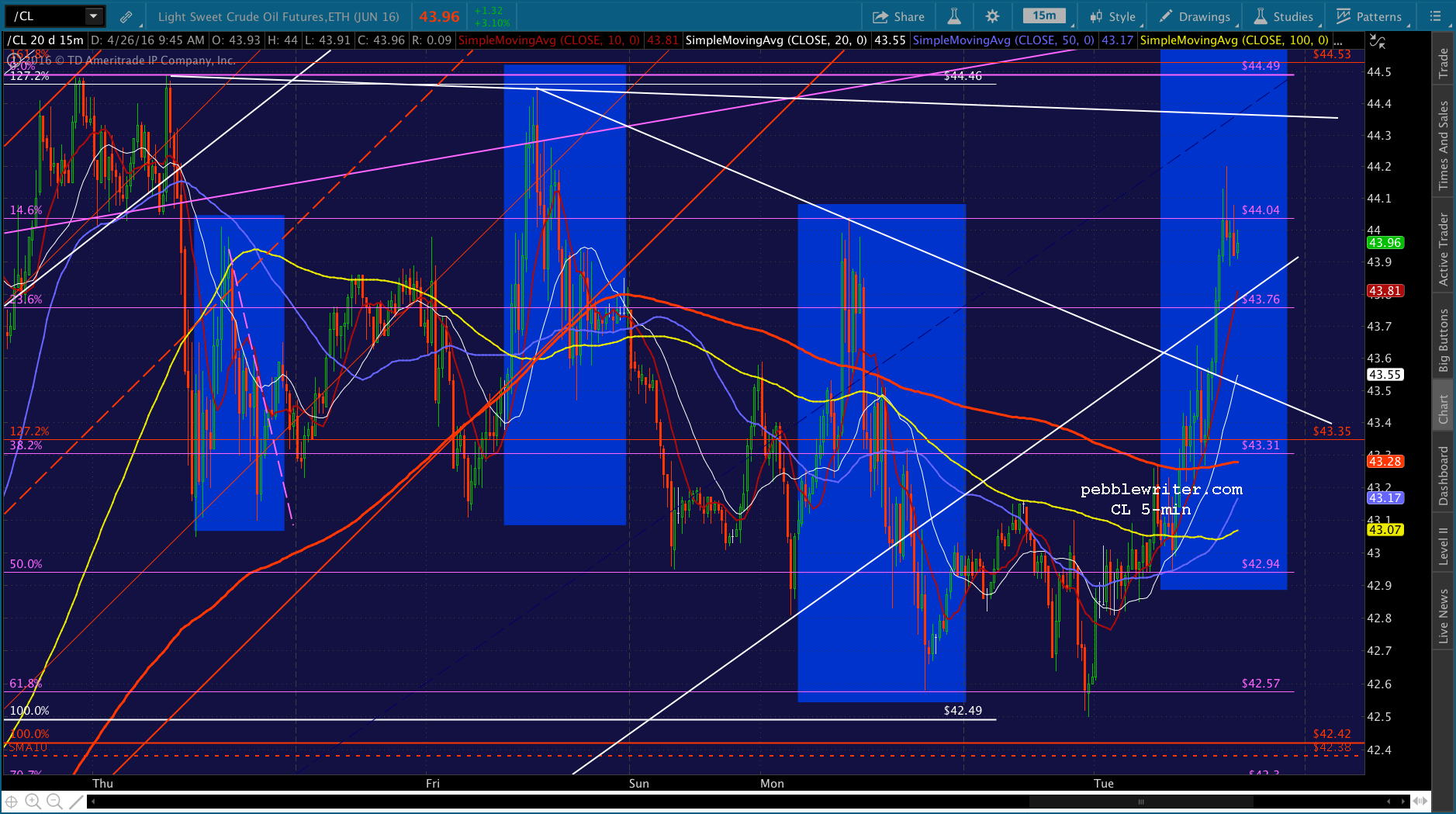Click the red 43.81 SMA price bubble
The image size is (1456, 814).
tap(1385, 291)
